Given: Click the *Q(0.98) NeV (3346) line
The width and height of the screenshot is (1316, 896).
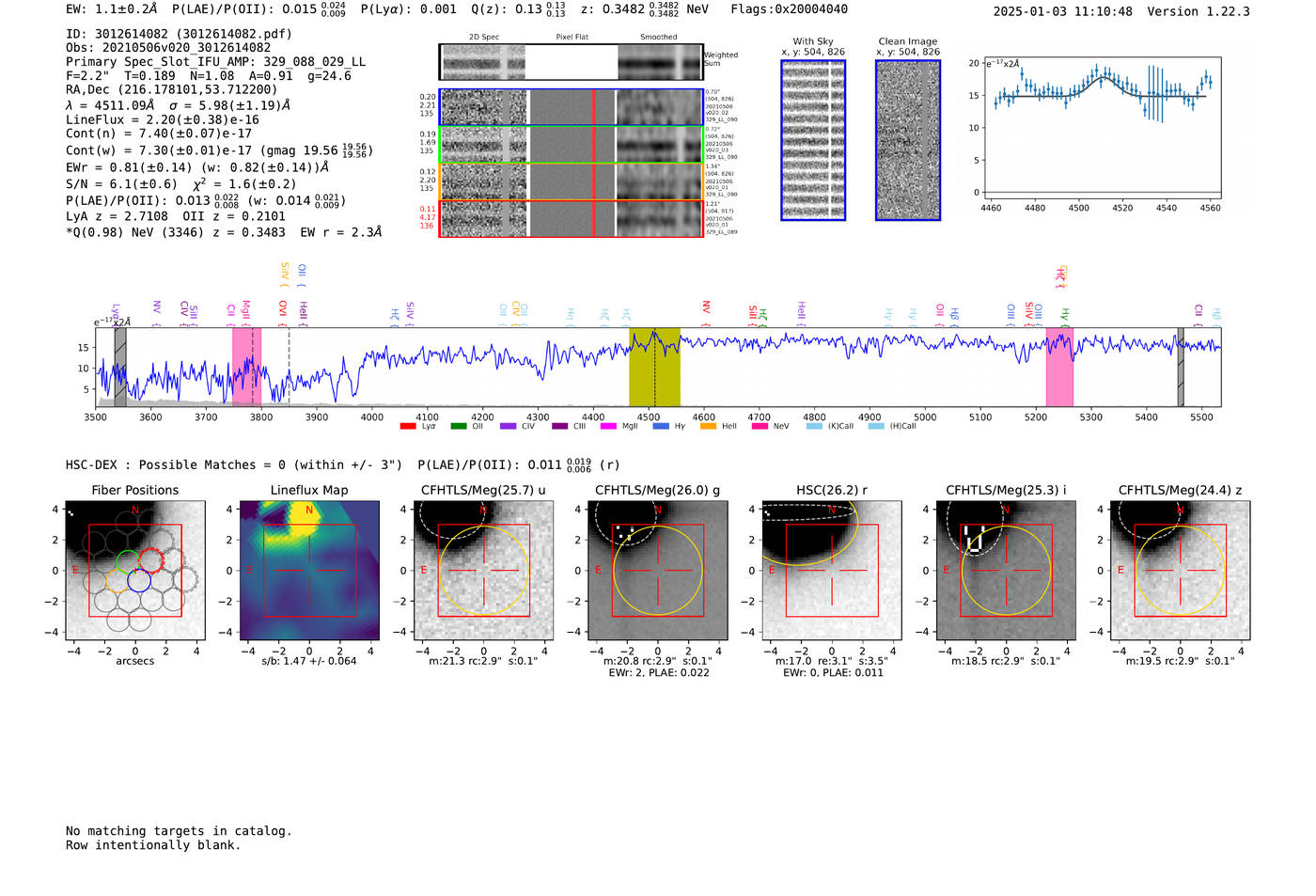Looking at the screenshot, I should (x=224, y=231).
